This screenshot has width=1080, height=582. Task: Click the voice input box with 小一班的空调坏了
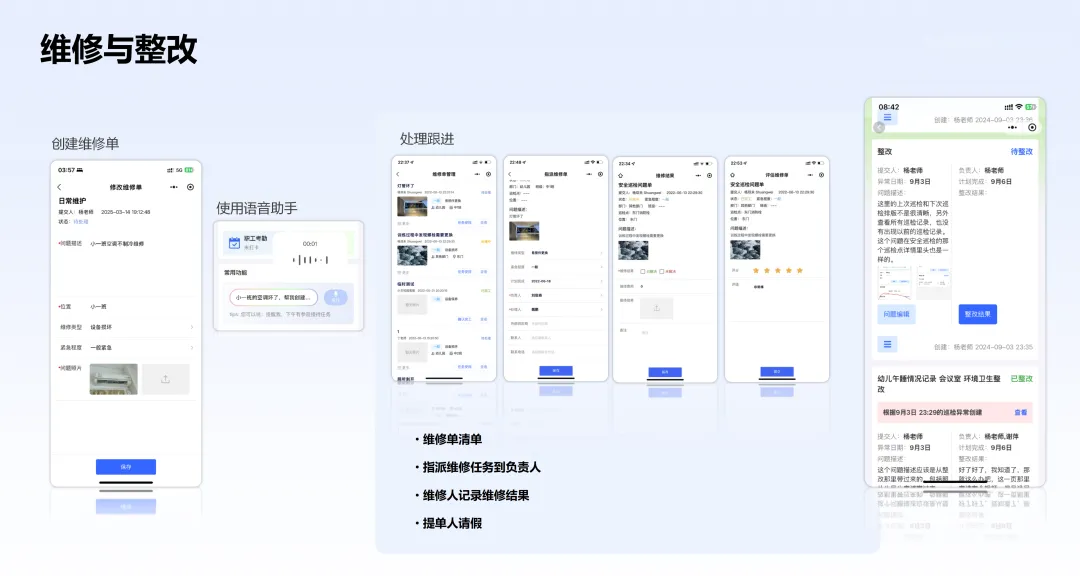coord(273,298)
